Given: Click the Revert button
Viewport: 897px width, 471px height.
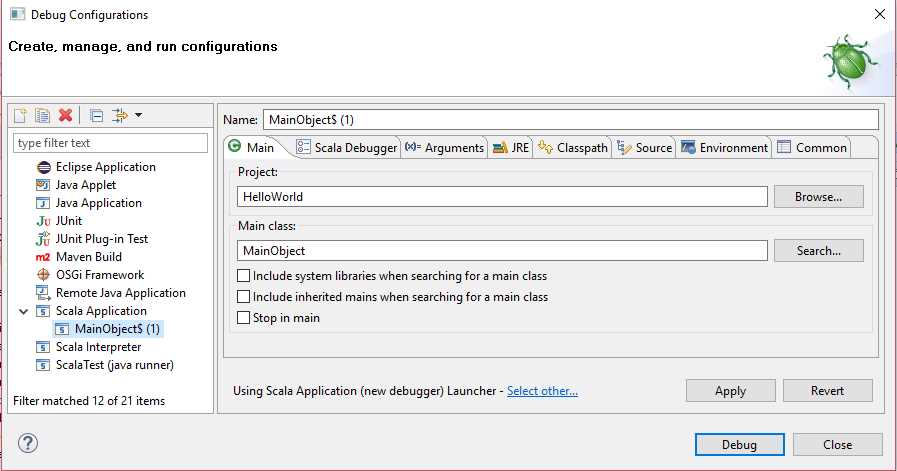Looking at the screenshot, I should point(827,391).
